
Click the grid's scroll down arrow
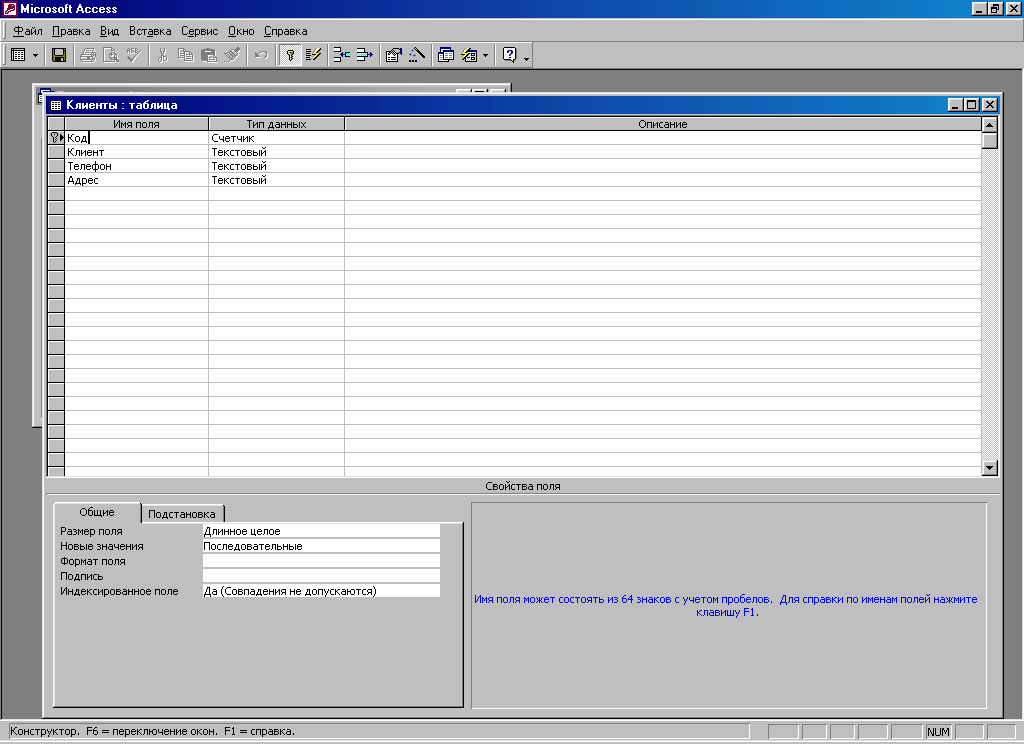click(x=990, y=467)
